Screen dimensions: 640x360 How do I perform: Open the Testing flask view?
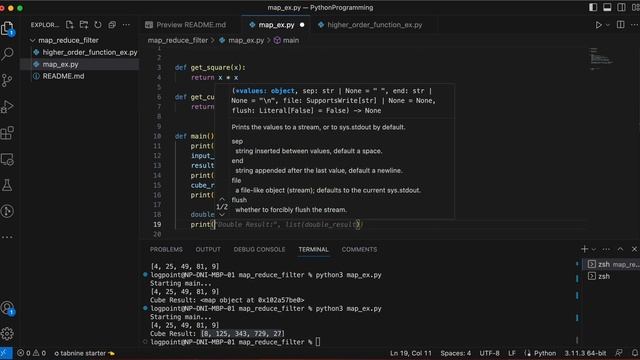[7, 185]
